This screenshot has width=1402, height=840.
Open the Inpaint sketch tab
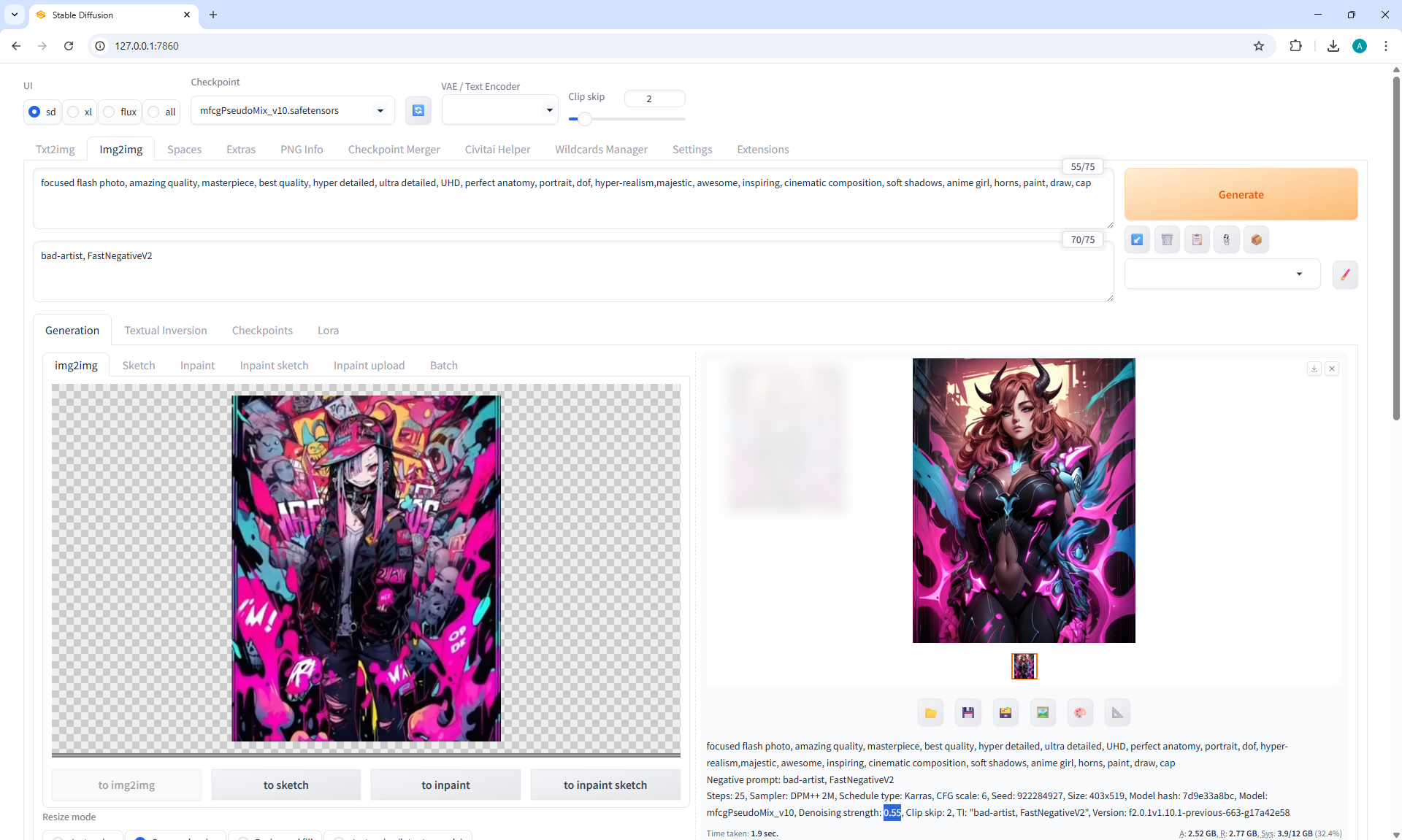(274, 366)
